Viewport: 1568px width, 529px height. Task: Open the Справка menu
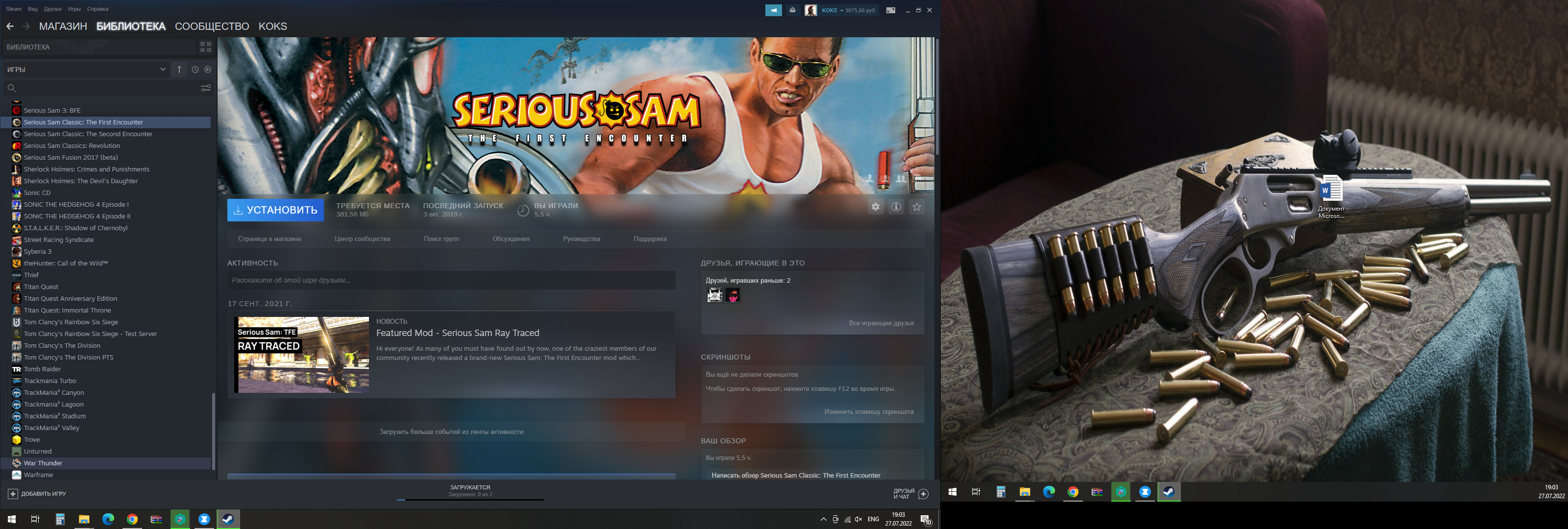tap(98, 9)
